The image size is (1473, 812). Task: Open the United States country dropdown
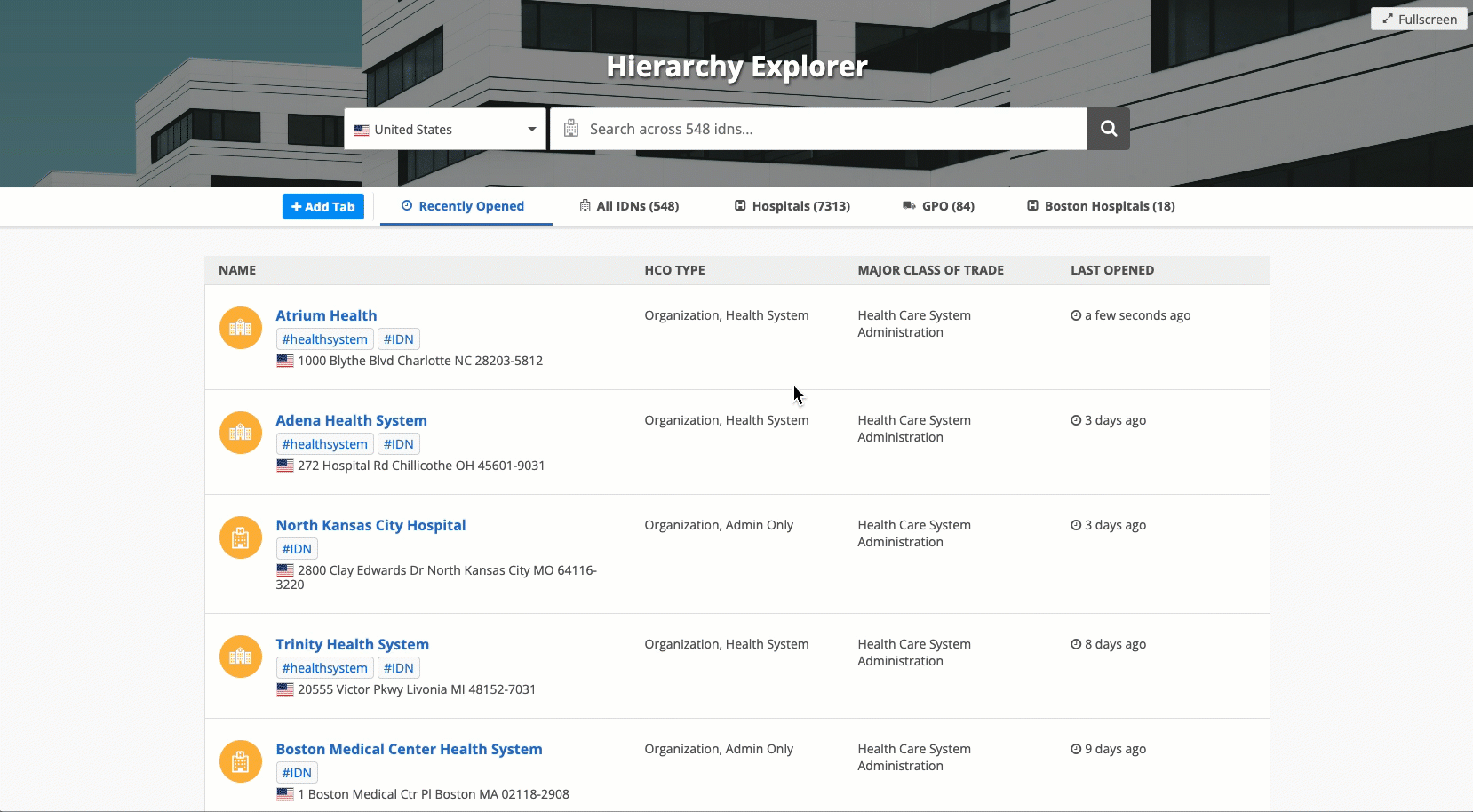[x=444, y=129]
